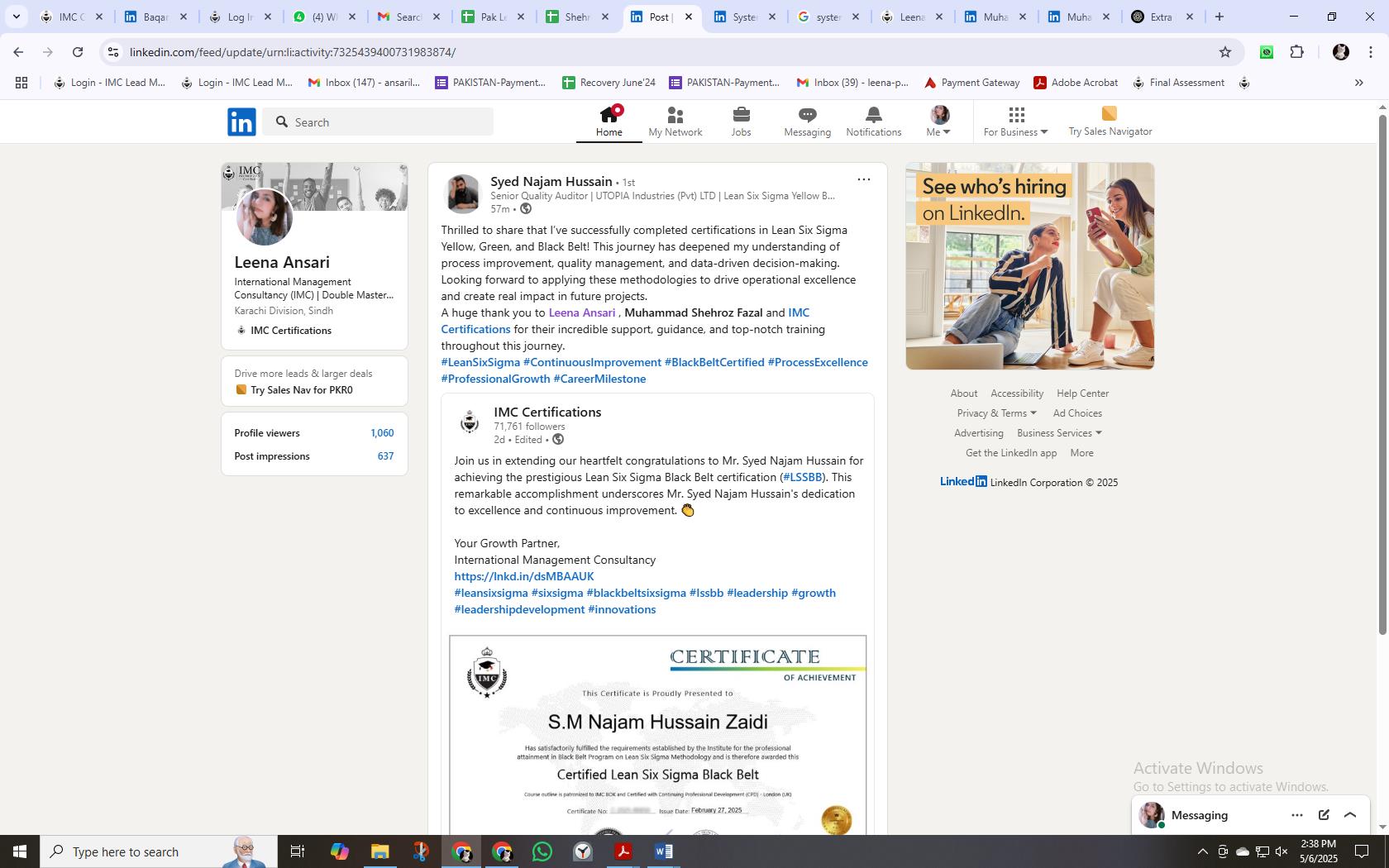Expand the Messaging panel chevron

coord(1350,815)
